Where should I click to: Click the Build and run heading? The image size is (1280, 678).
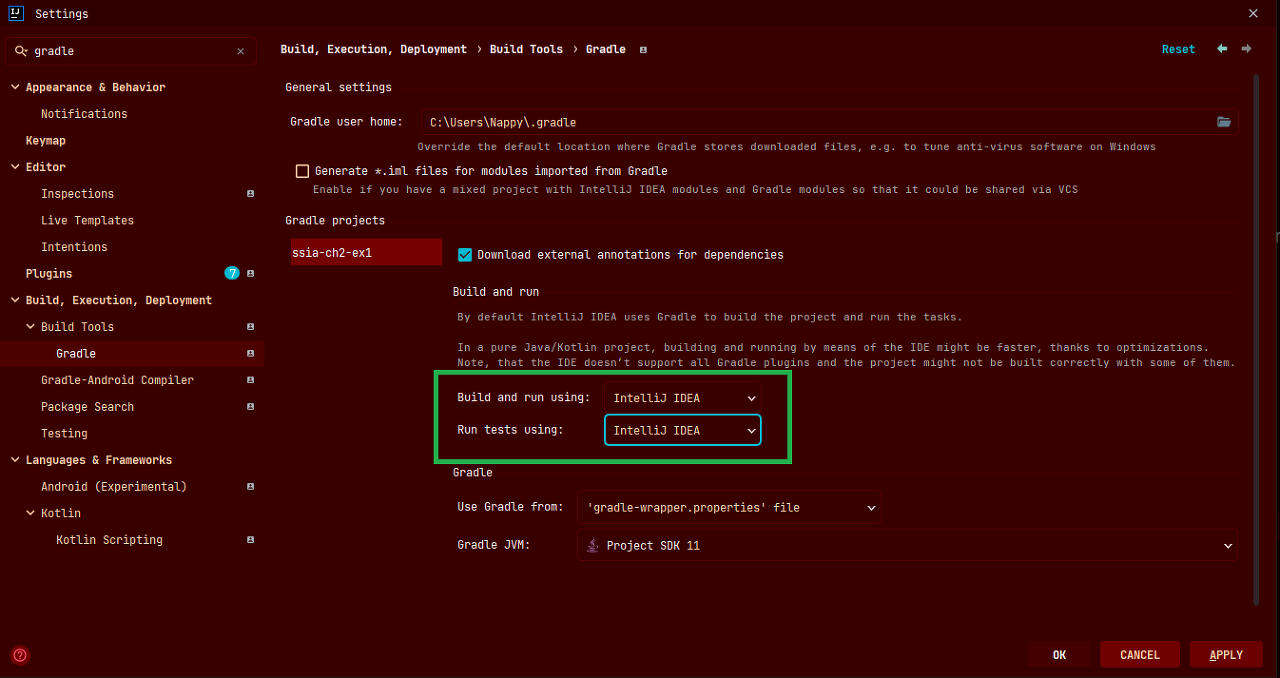pyautogui.click(x=496, y=292)
